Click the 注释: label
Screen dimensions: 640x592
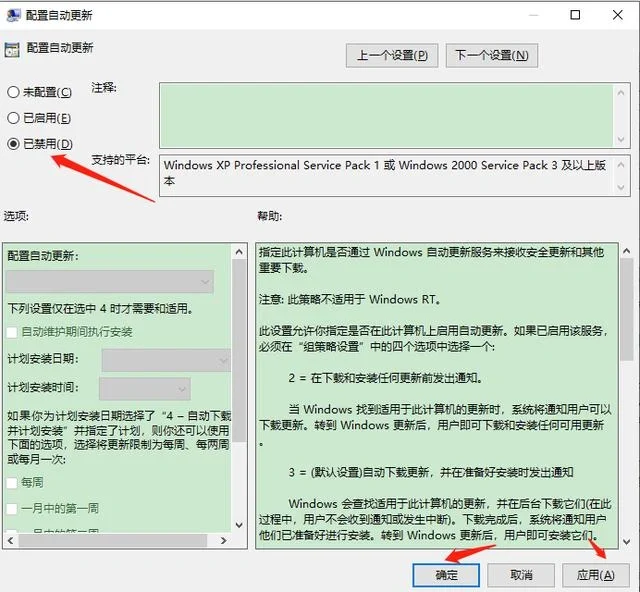pos(104,88)
